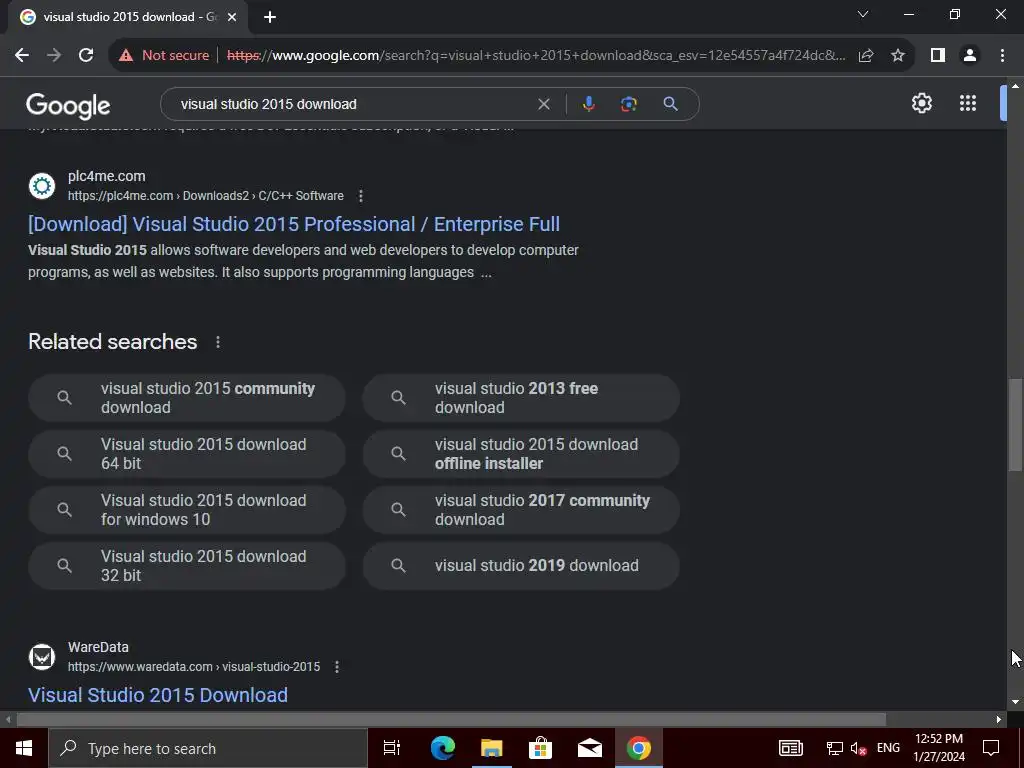Close the visual studio 2015 download tab
The image size is (1024, 768).
coord(232,17)
